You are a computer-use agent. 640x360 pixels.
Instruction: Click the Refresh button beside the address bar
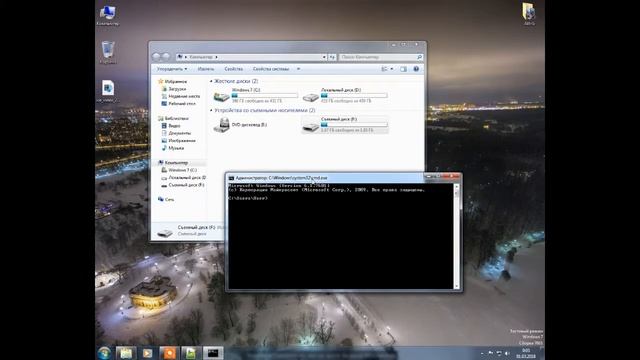tap(332, 57)
